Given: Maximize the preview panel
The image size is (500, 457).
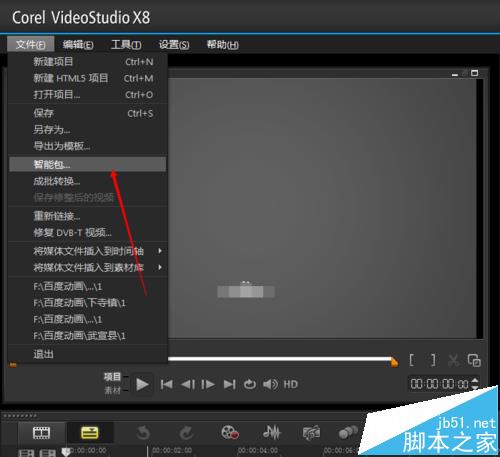Looking at the screenshot, I should 475,73.
